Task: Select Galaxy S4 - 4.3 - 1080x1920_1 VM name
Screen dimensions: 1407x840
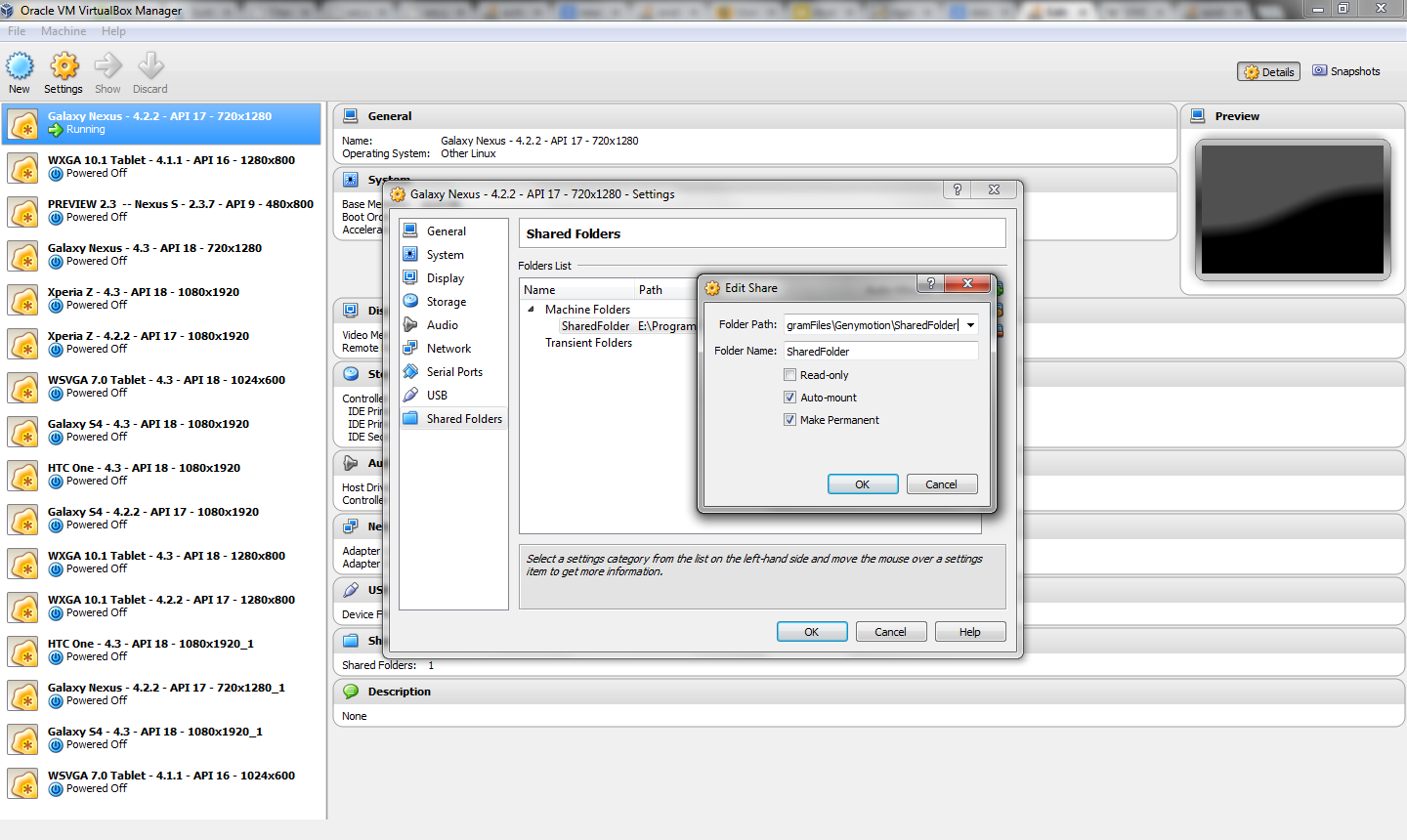Action: pyautogui.click(x=155, y=732)
